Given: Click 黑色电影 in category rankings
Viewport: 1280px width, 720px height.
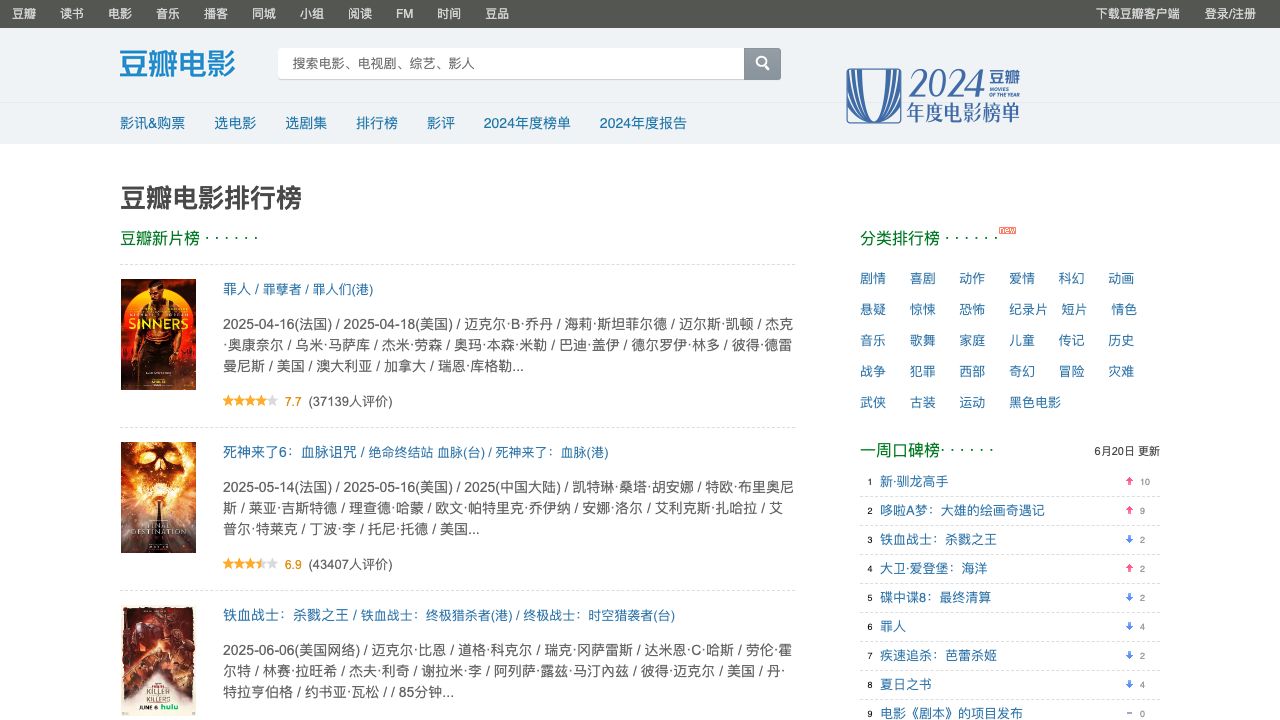Looking at the screenshot, I should 1034,402.
